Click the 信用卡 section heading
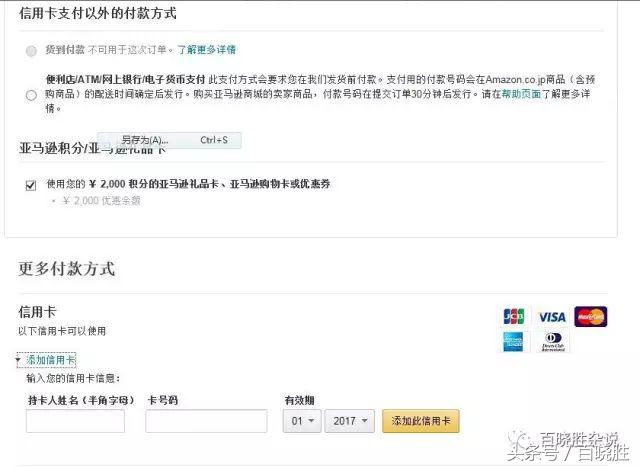Viewport: 640px width, 468px height. [x=38, y=312]
